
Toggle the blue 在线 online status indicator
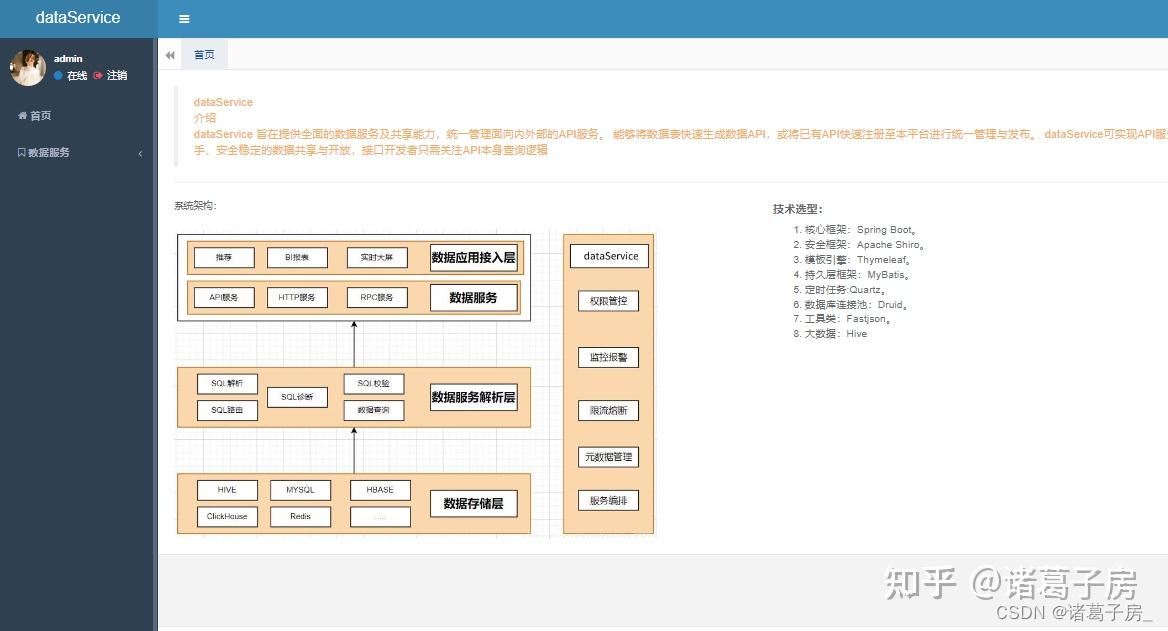[x=57, y=75]
